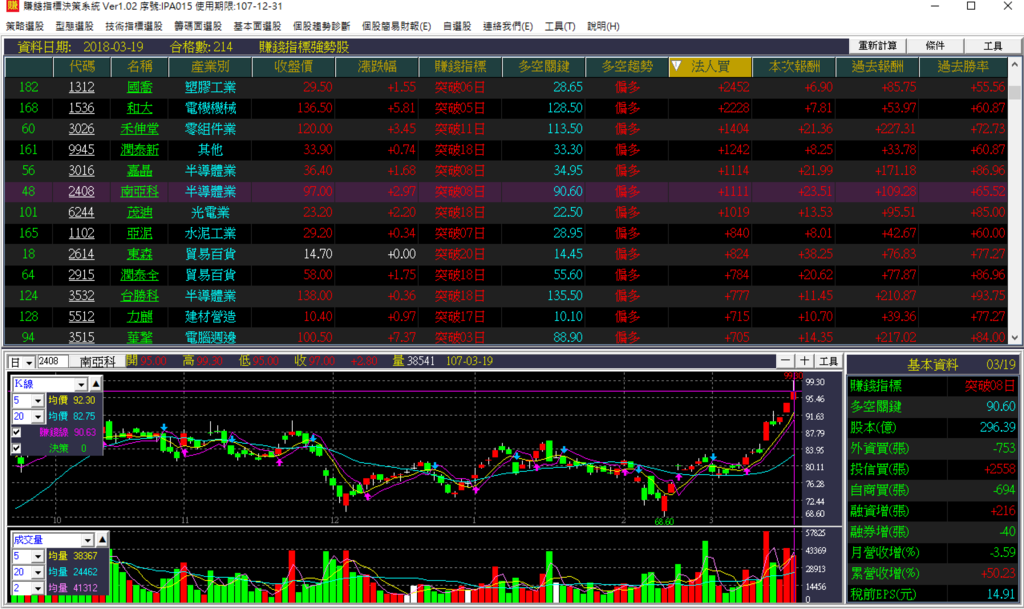The height and width of the screenshot is (609, 1024).
Task: Open the 說明(H) menu
Action: point(603,26)
